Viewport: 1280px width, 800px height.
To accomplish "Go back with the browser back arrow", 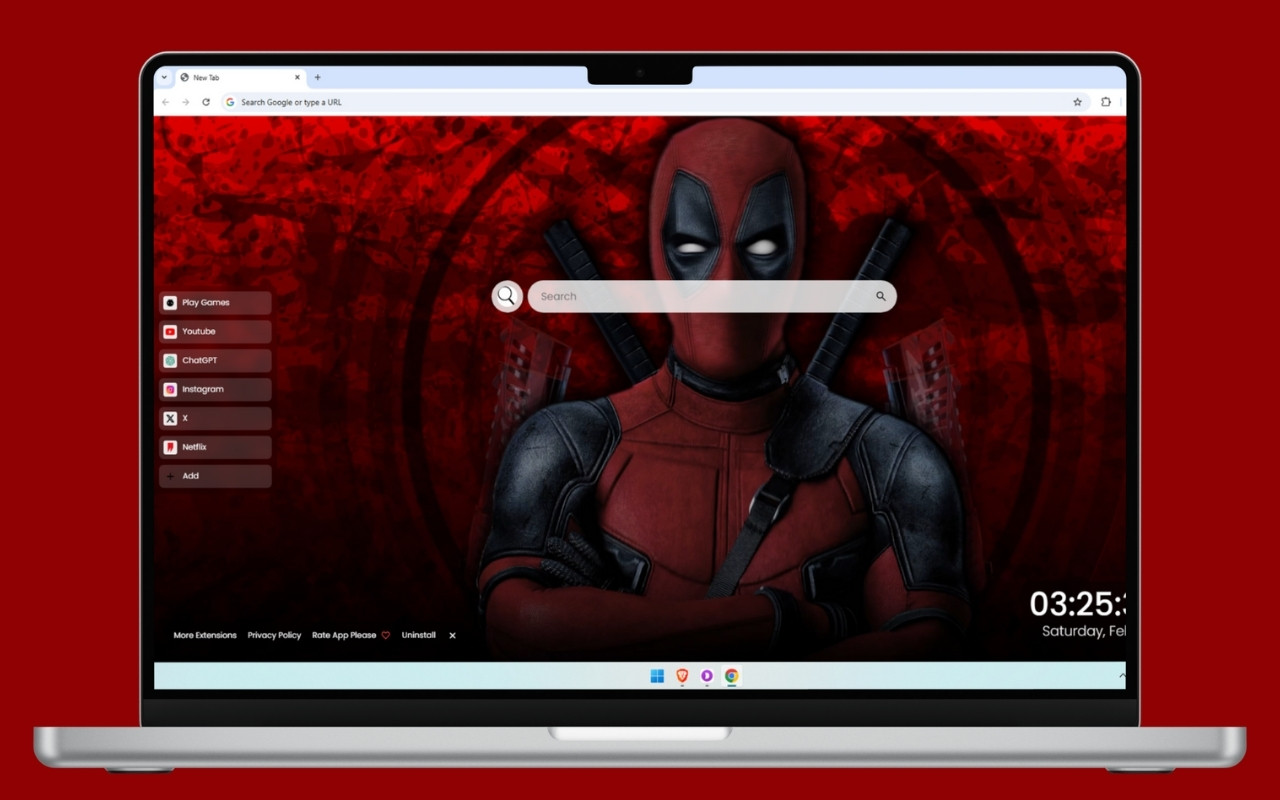I will (x=166, y=102).
